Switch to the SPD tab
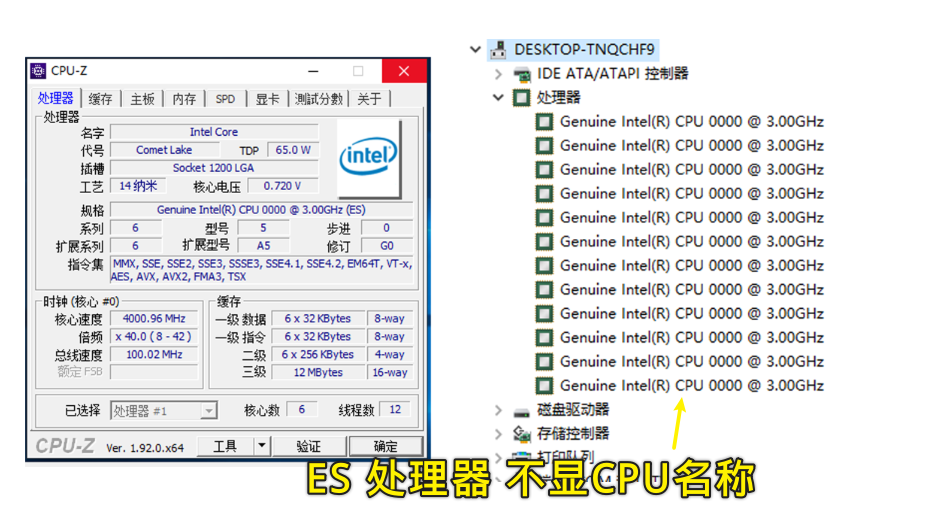The width and height of the screenshot is (933, 523). tap(225, 99)
